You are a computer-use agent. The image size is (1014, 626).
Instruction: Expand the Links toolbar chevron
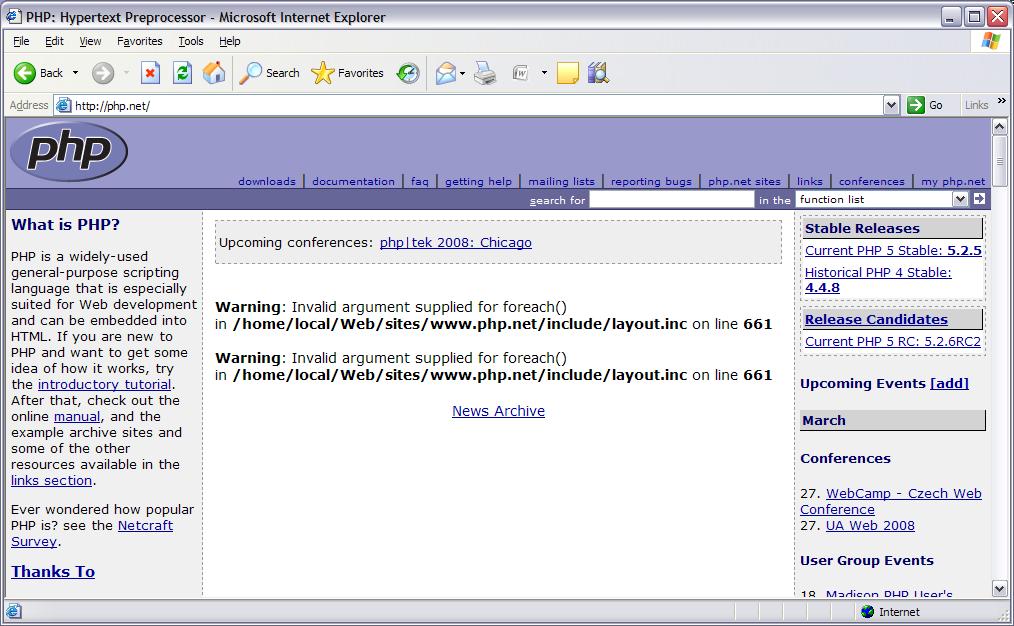pos(1002,101)
